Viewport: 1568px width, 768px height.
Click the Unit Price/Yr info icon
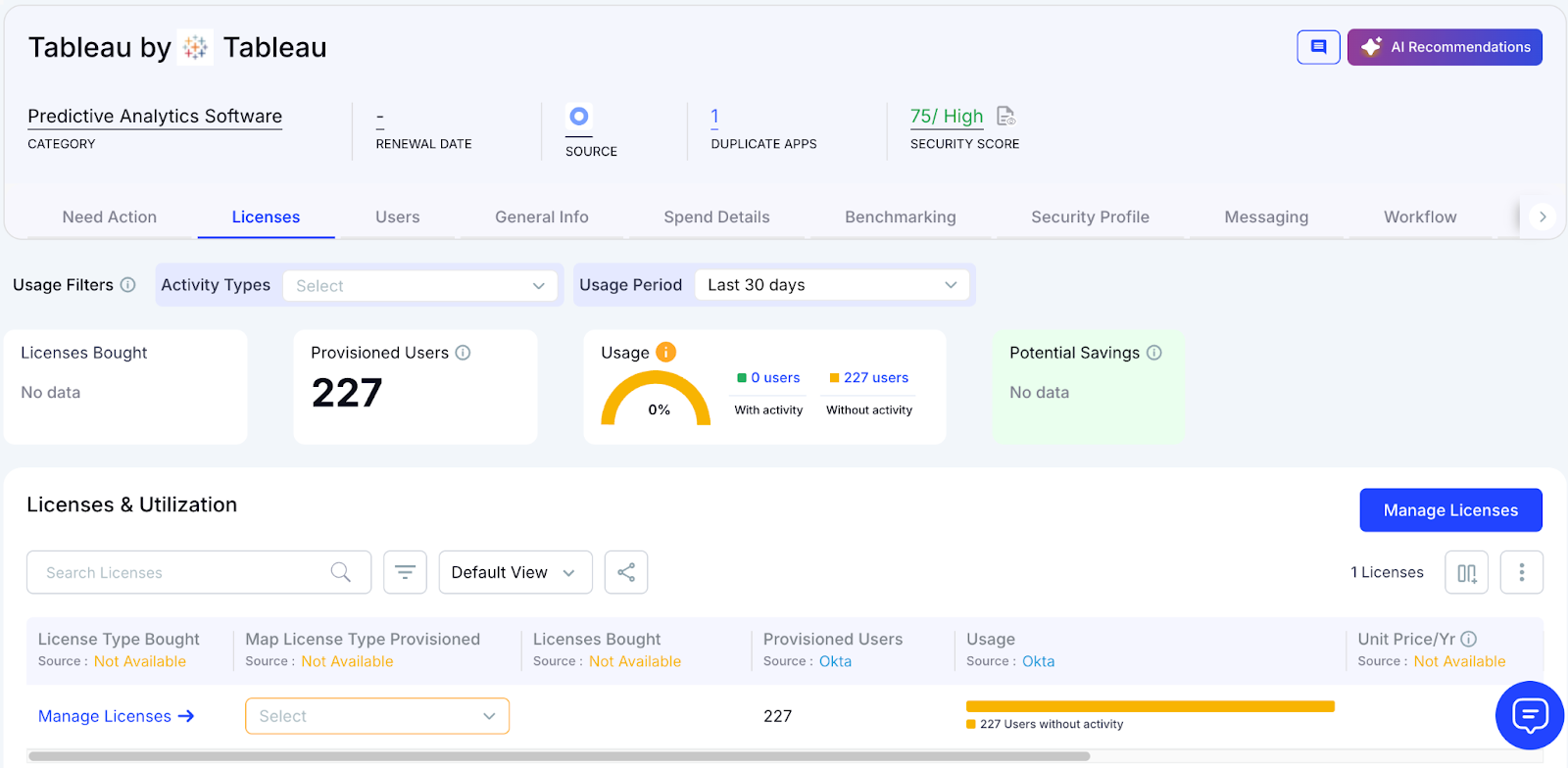point(1469,639)
